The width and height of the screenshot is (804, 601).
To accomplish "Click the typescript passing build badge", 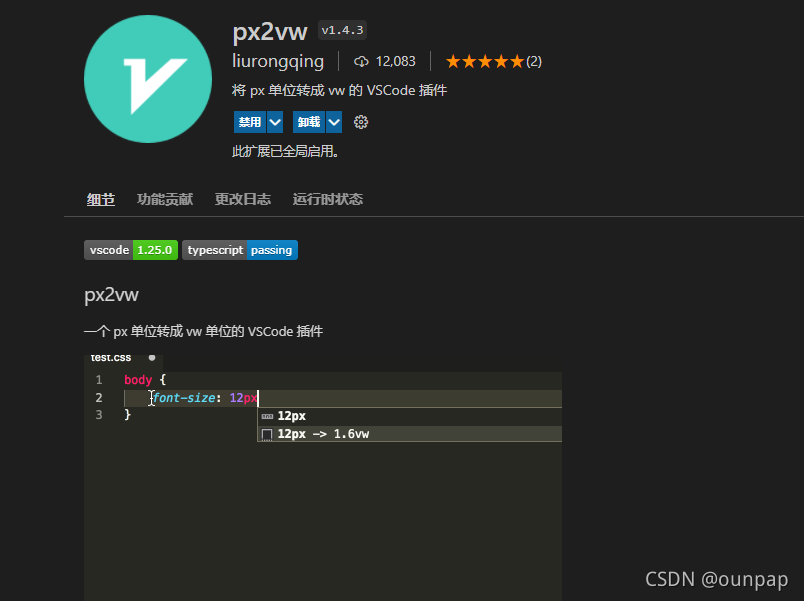I will coord(240,250).
